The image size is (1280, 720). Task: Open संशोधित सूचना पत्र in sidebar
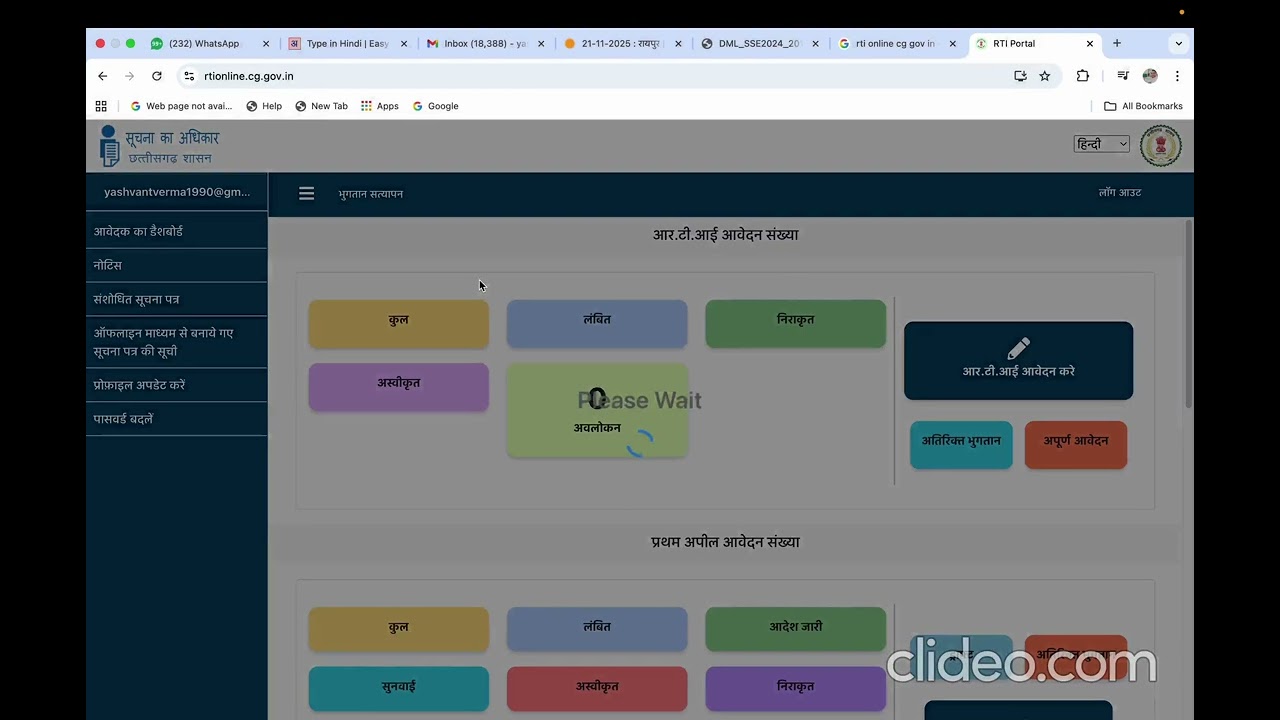(177, 299)
